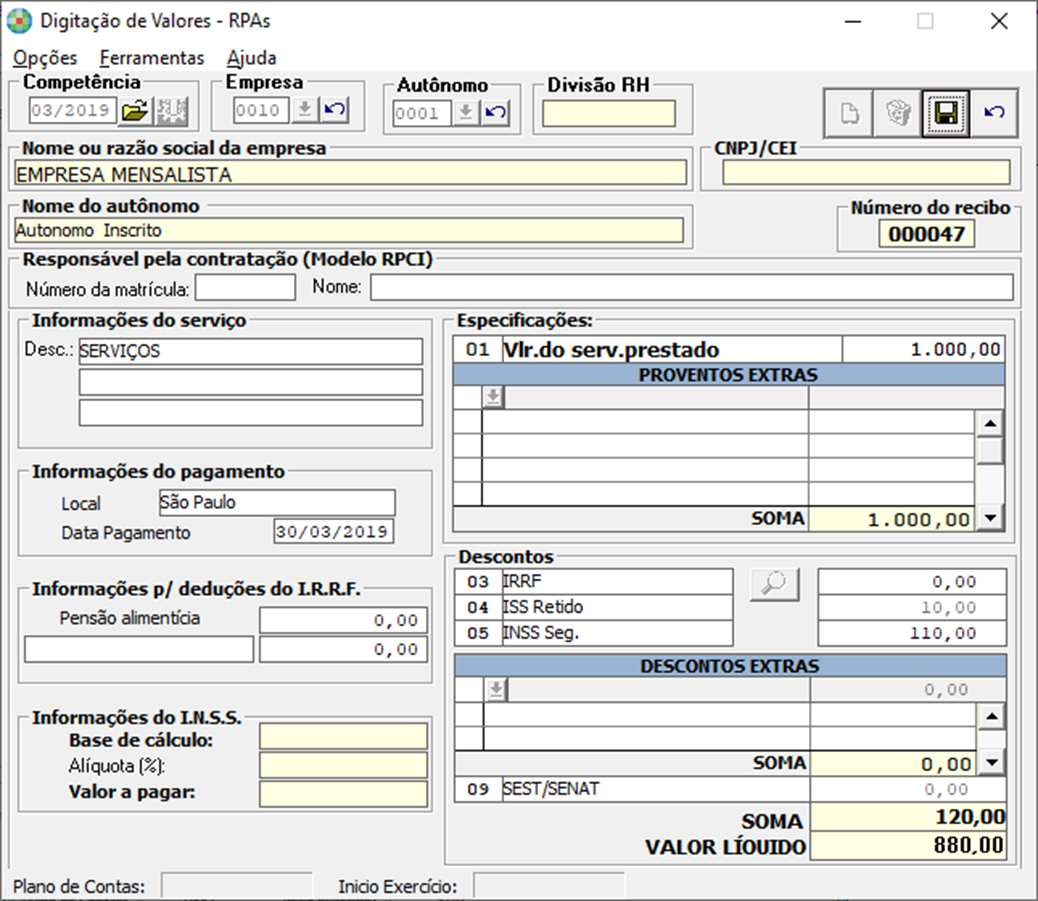Click the Plano de Contas field
The height and width of the screenshot is (901, 1038).
237,886
